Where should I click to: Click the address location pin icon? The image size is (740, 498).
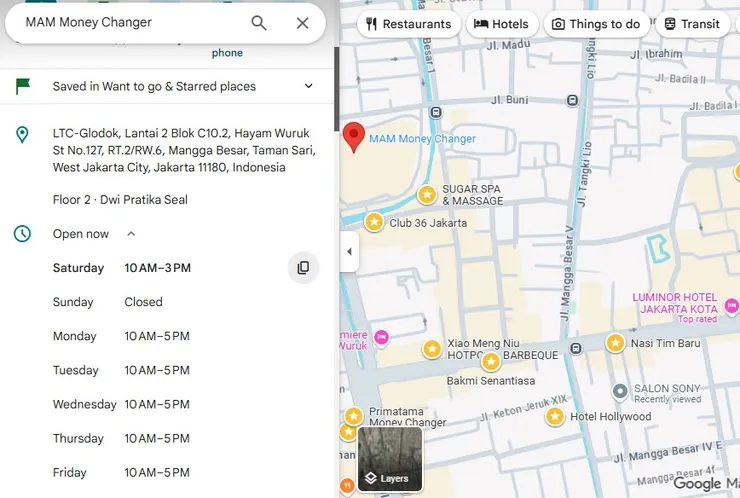tap(22, 135)
